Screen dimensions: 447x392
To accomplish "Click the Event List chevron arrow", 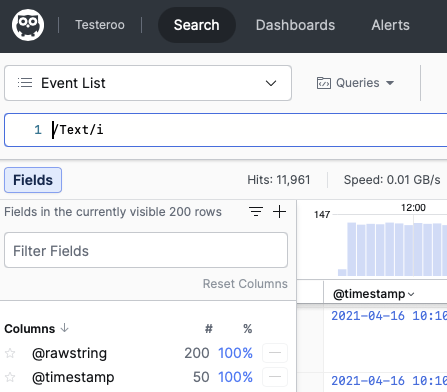I will coord(271,83).
